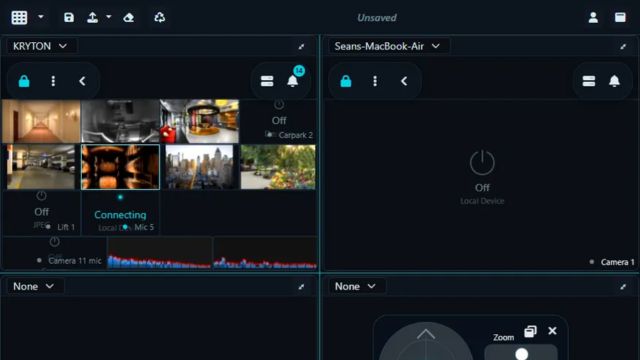The height and width of the screenshot is (360, 640).
Task: Select the garden flowers camera thumbnail
Action: coord(278,167)
